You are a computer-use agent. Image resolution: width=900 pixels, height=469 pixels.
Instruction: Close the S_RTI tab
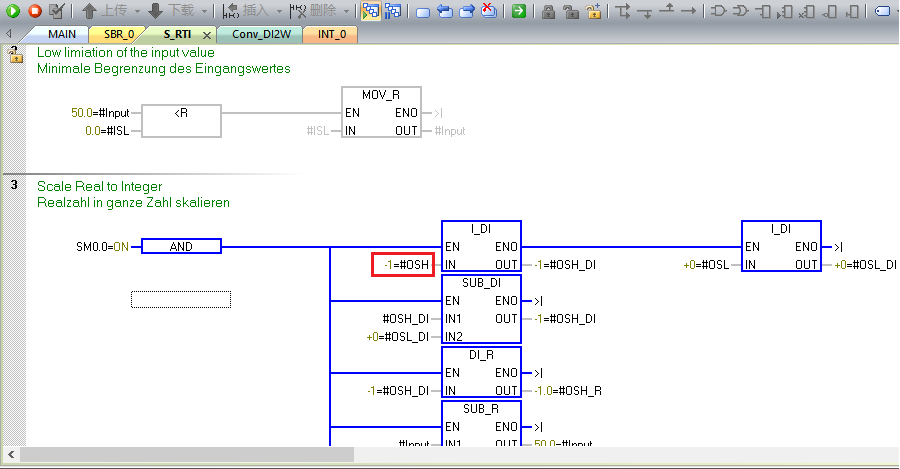coord(207,34)
